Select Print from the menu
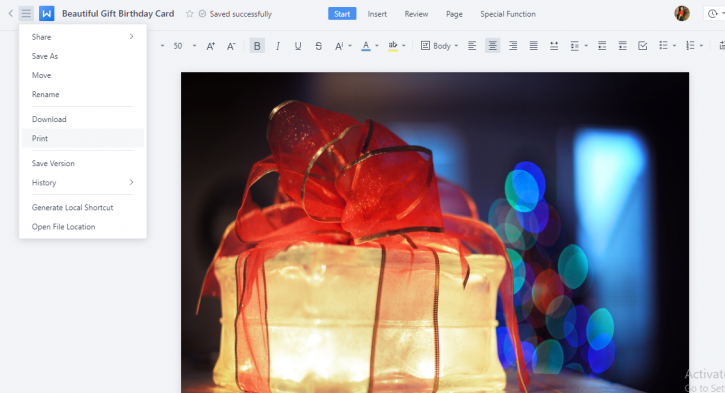The height and width of the screenshot is (393, 725). tap(83, 138)
